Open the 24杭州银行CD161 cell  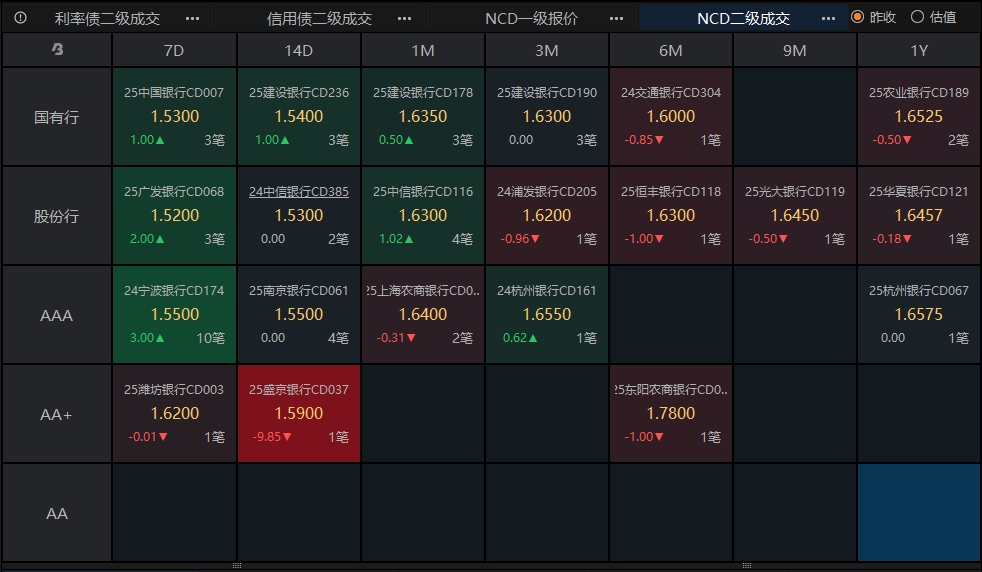pos(547,315)
